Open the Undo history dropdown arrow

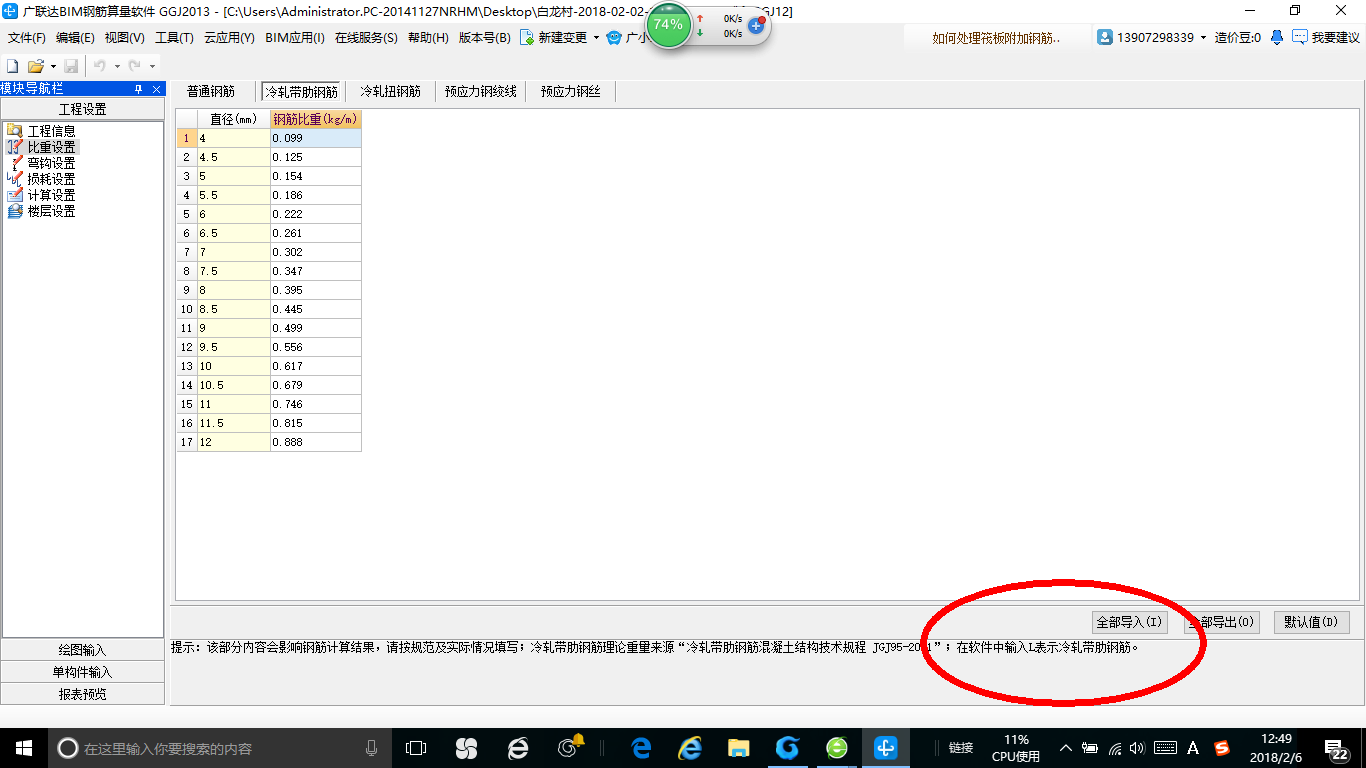point(116,66)
